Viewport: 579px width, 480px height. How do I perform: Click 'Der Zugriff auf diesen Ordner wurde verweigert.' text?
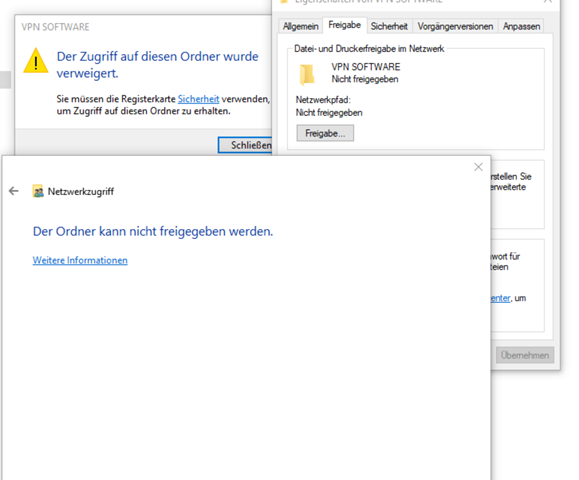(157, 65)
